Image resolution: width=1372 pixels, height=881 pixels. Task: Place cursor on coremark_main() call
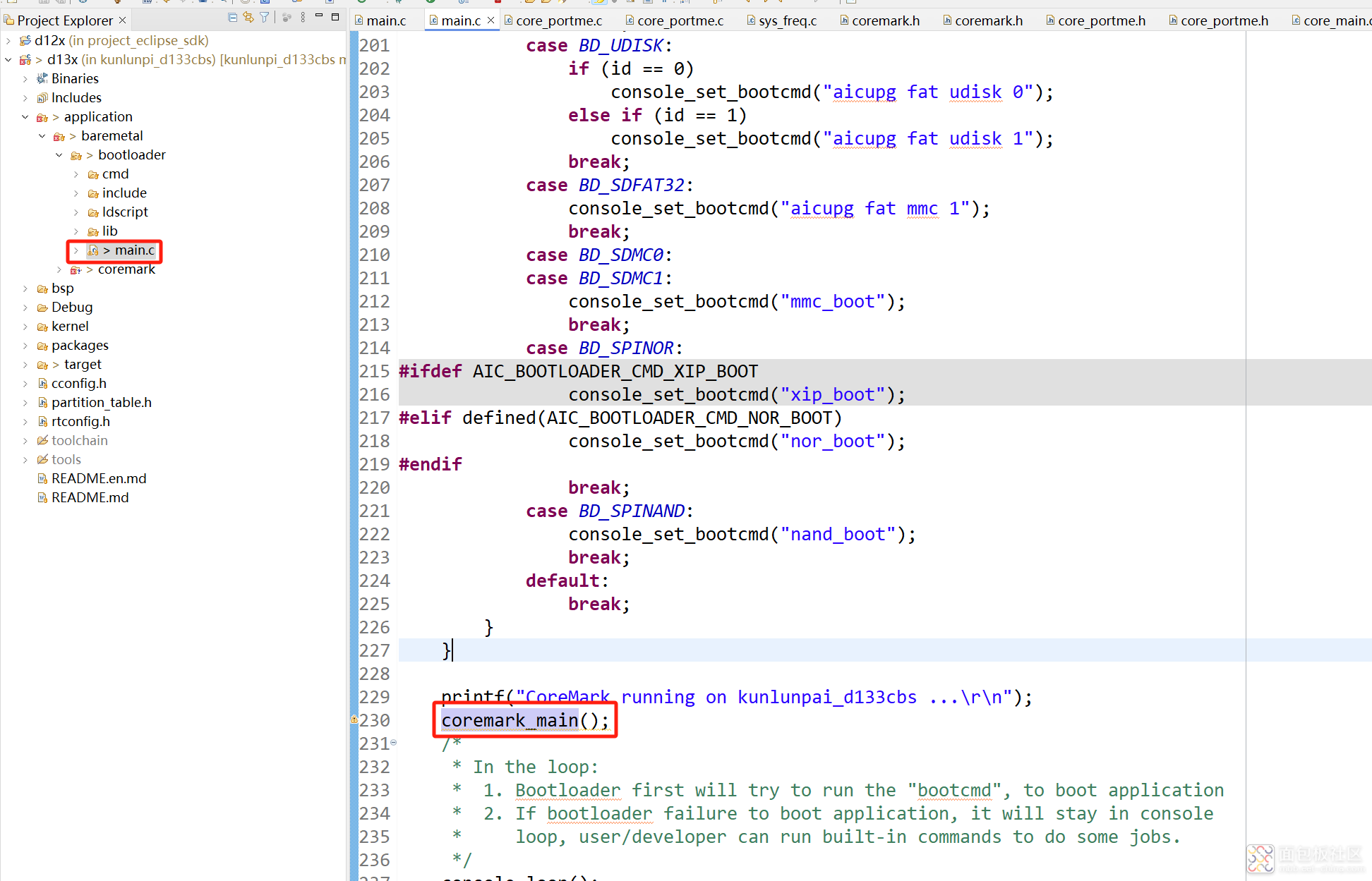525,720
